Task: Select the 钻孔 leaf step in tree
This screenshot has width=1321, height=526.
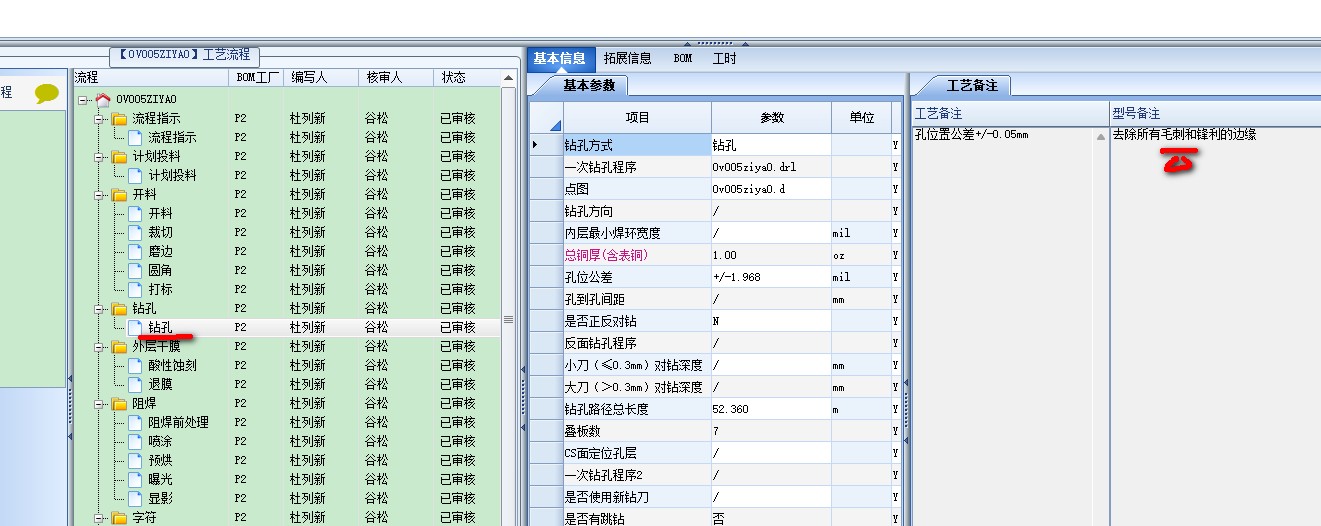Action: click(160, 328)
